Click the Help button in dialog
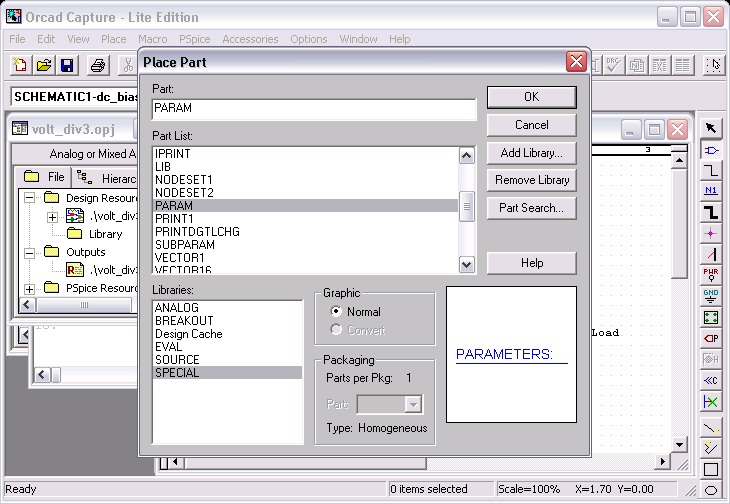The width and height of the screenshot is (730, 504). coord(532,263)
